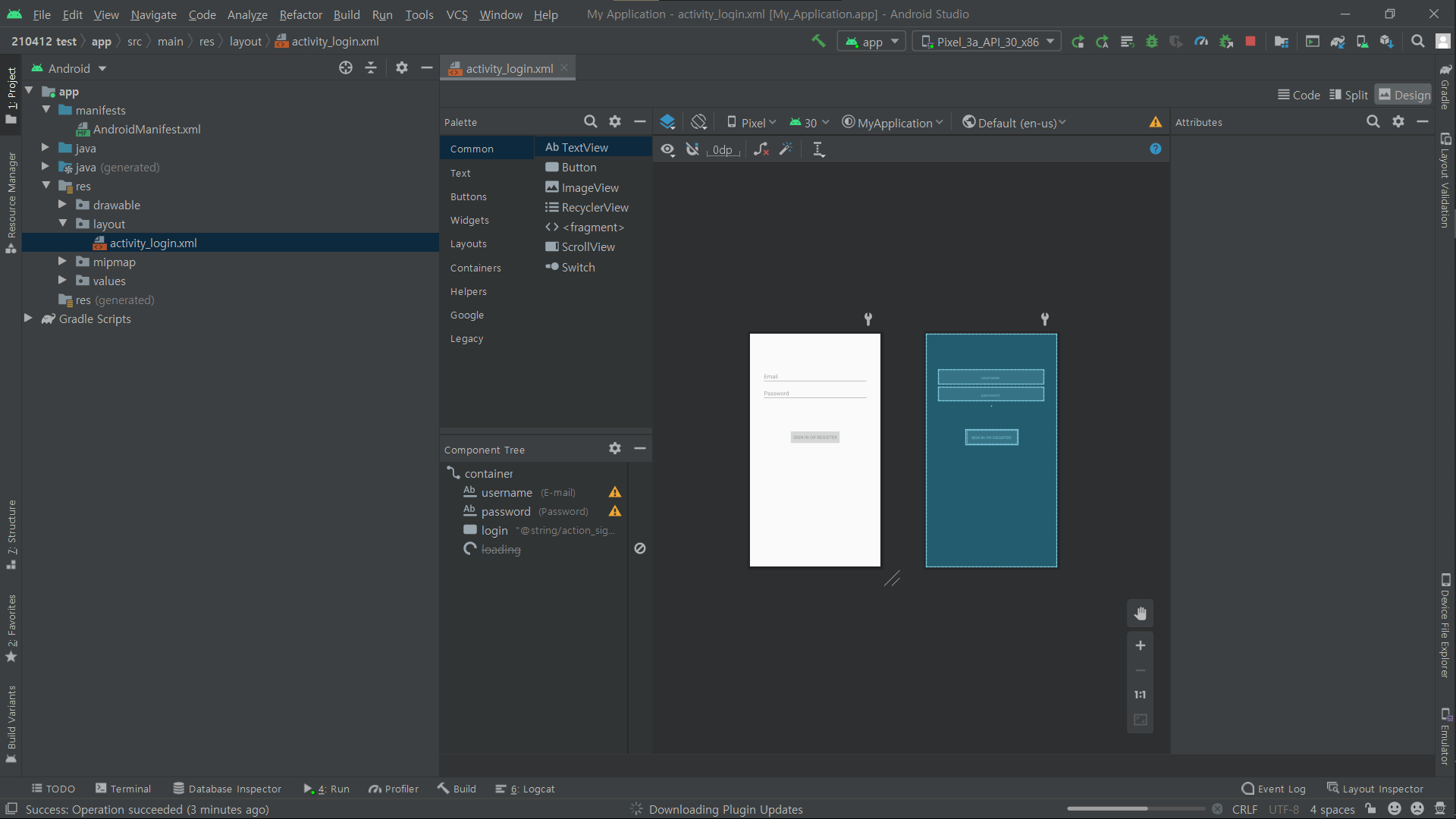Click the Make Project hammer icon

(818, 41)
